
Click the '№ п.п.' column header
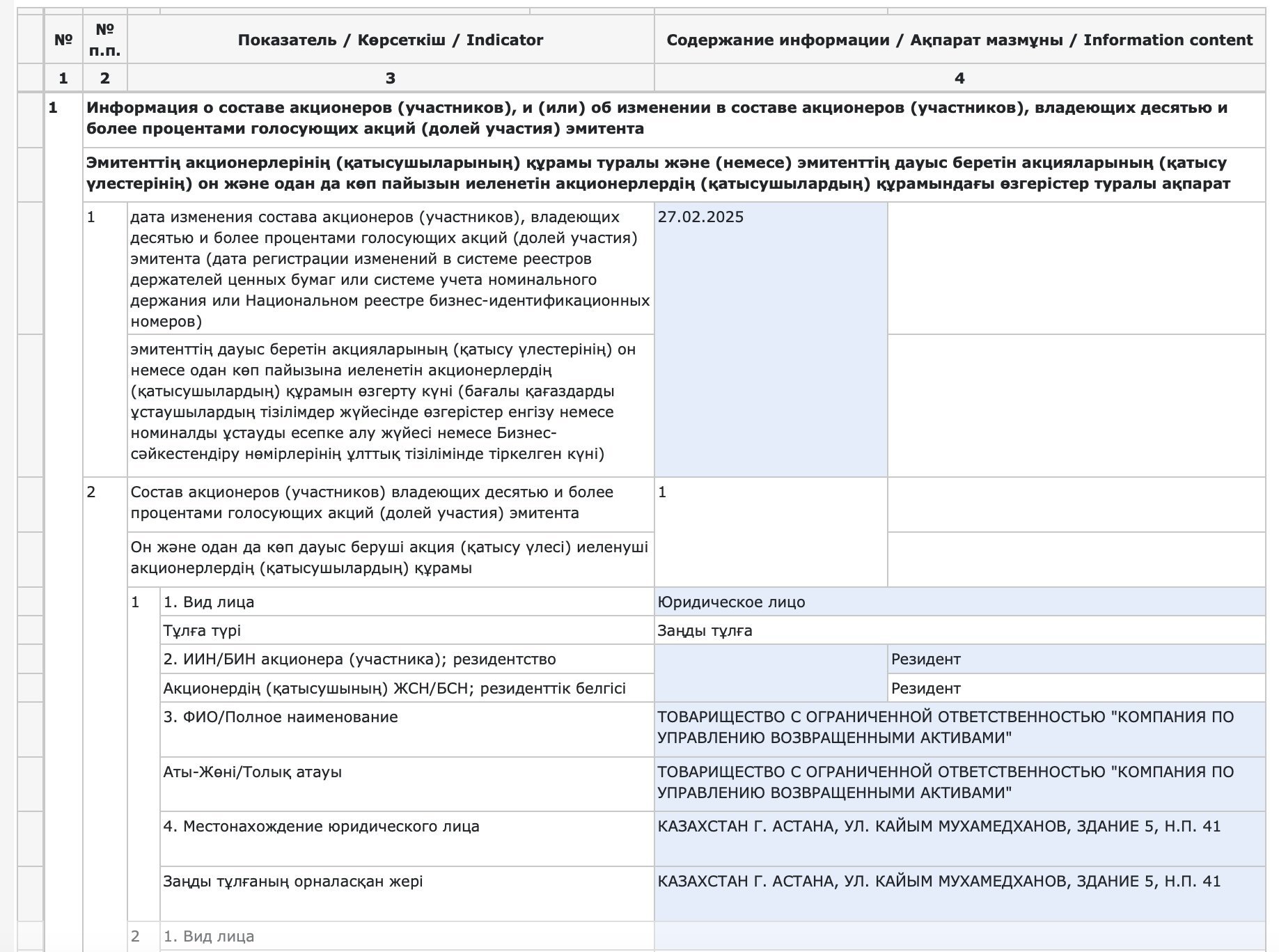[104, 40]
